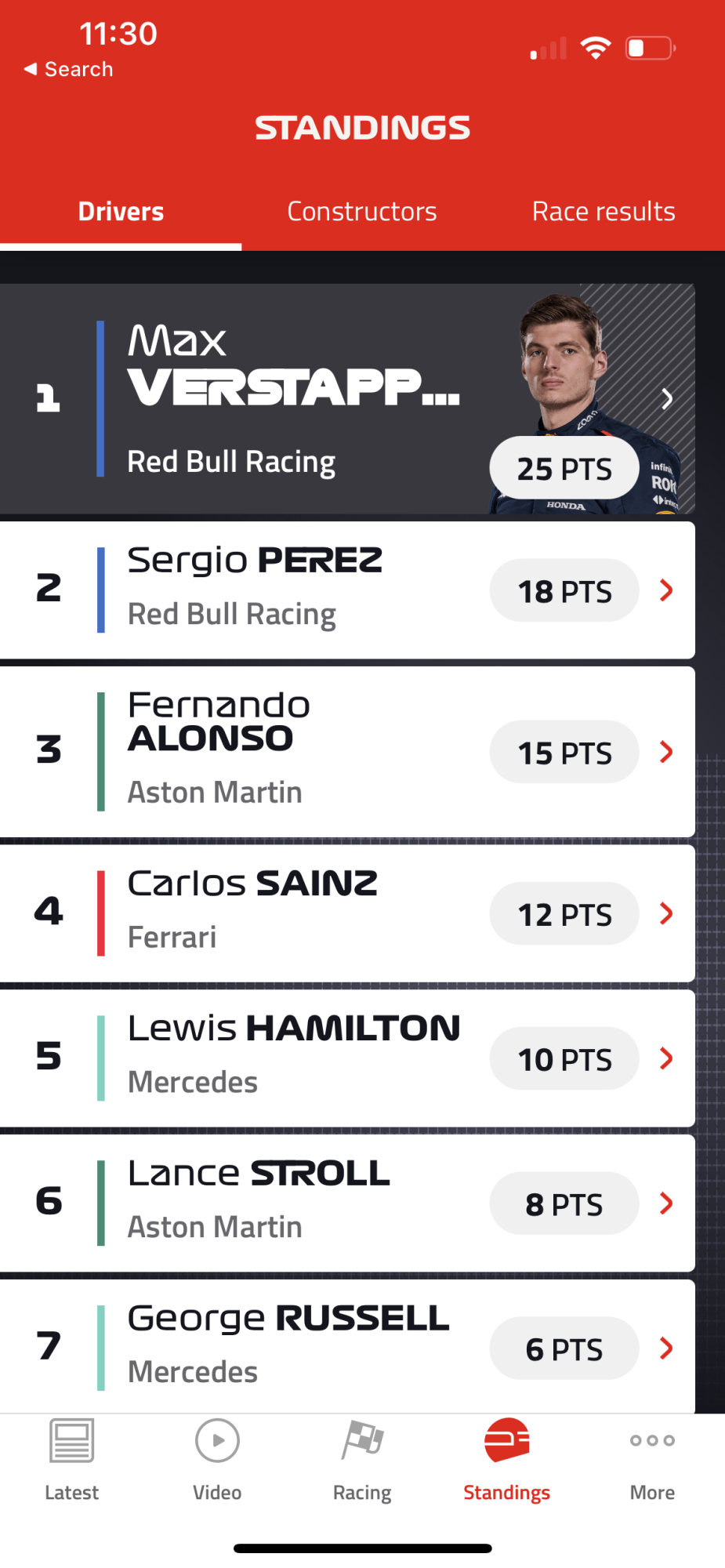The width and height of the screenshot is (725, 1568).
Task: Open Lance Stroll's 8 PTS badge
Action: (x=564, y=1203)
